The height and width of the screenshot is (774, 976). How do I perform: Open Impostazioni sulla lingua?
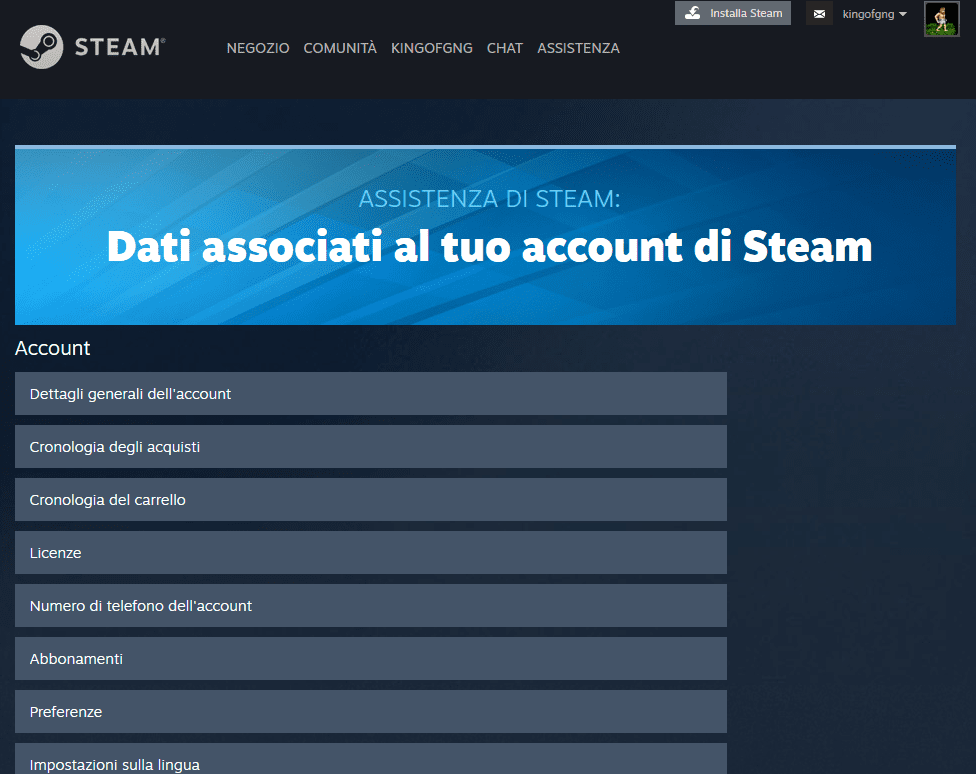[x=370, y=761]
